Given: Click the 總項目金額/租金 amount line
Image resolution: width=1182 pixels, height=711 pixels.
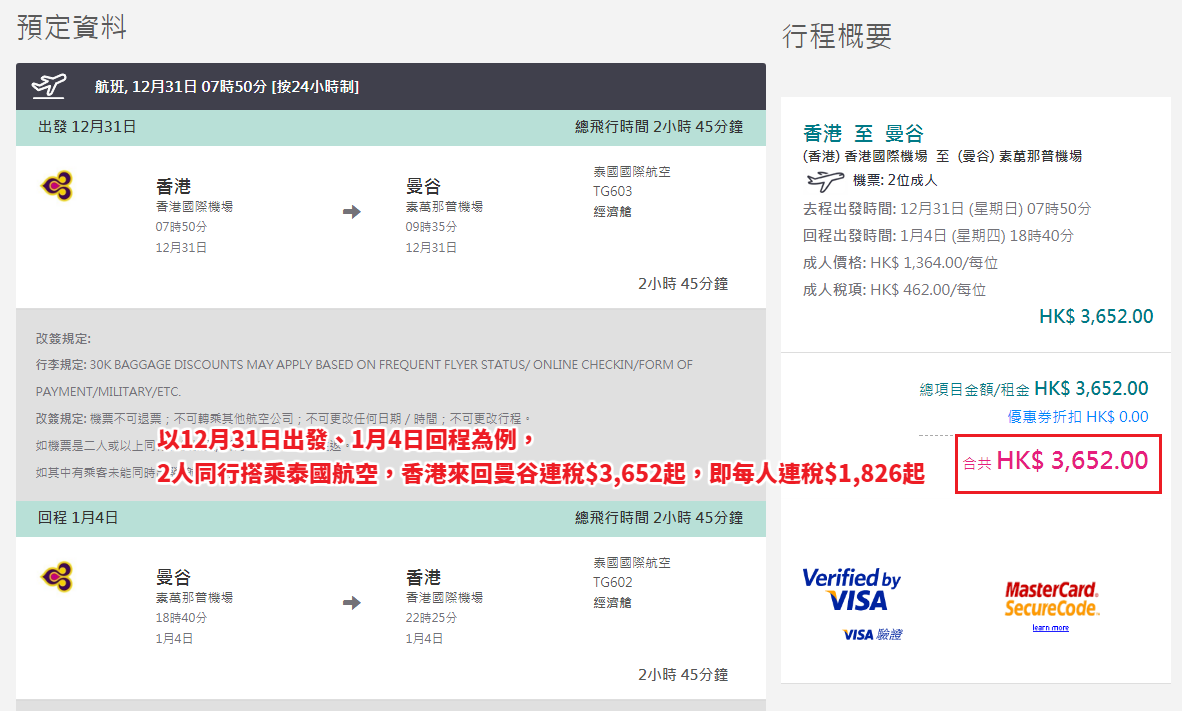Looking at the screenshot, I should pos(1034,389).
